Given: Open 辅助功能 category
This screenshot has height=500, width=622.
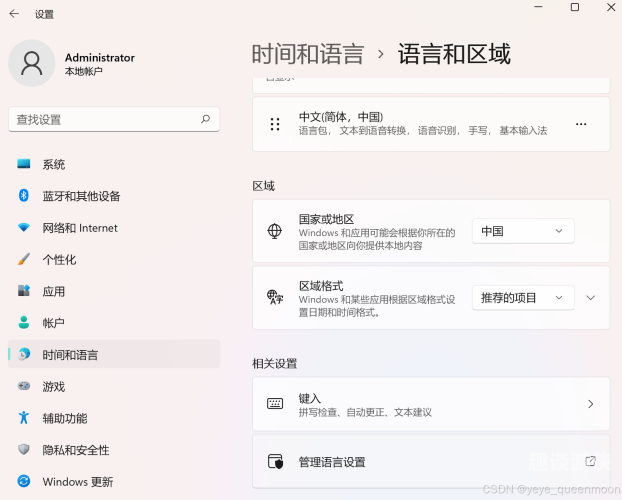Looking at the screenshot, I should pyautogui.click(x=114, y=418).
